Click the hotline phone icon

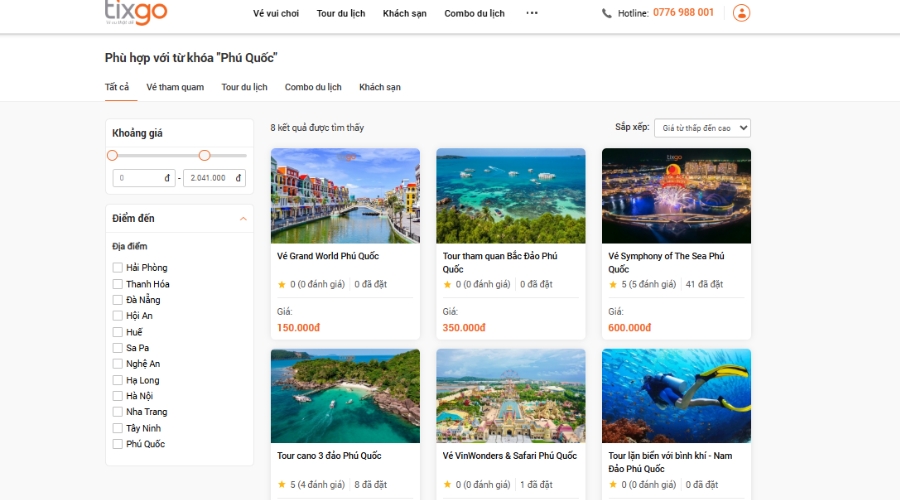click(607, 13)
